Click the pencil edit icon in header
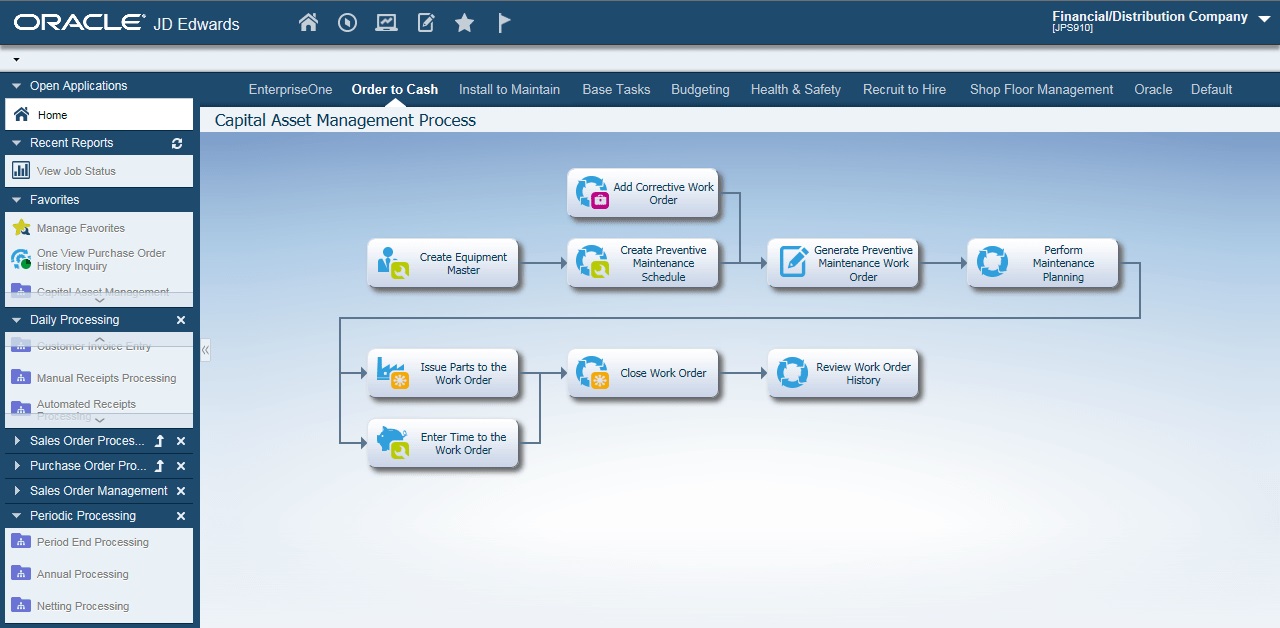 (426, 22)
